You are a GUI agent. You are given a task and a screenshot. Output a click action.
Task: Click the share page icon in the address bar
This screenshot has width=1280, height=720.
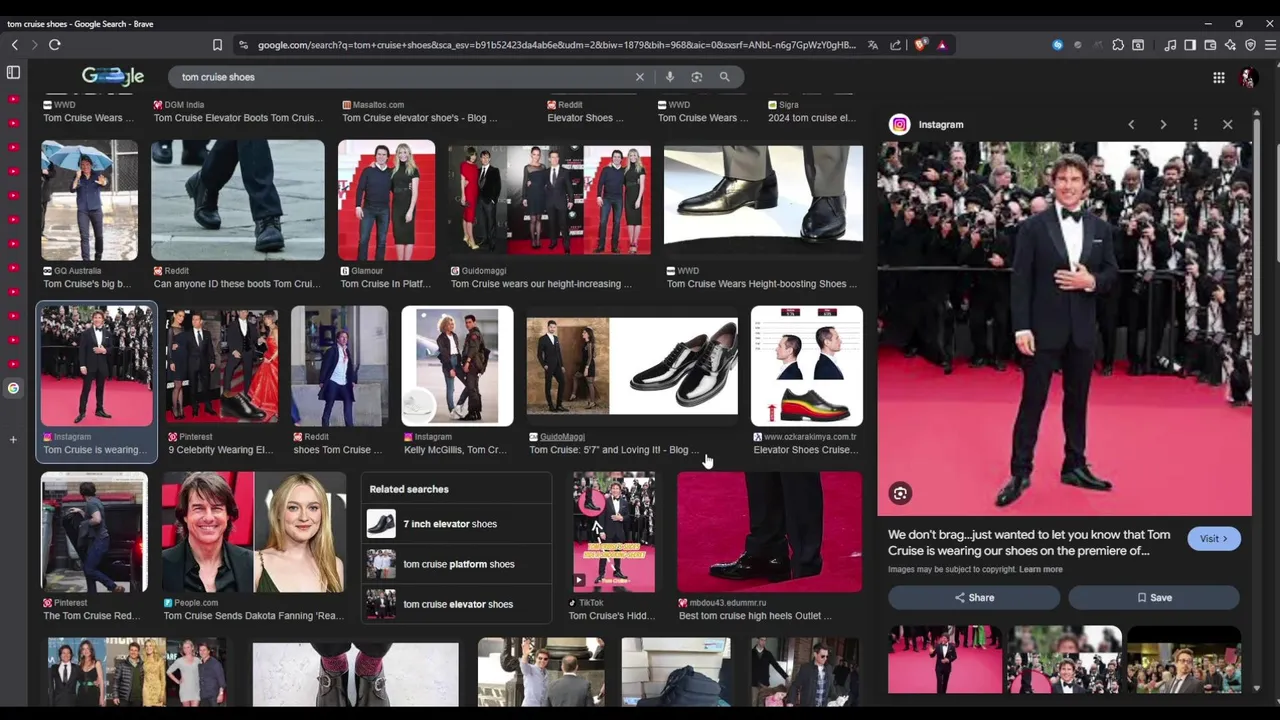coord(895,45)
